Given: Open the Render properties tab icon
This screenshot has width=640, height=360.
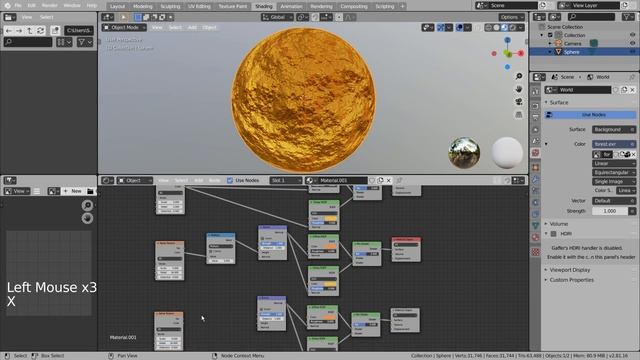Looking at the screenshot, I should tap(536, 105).
